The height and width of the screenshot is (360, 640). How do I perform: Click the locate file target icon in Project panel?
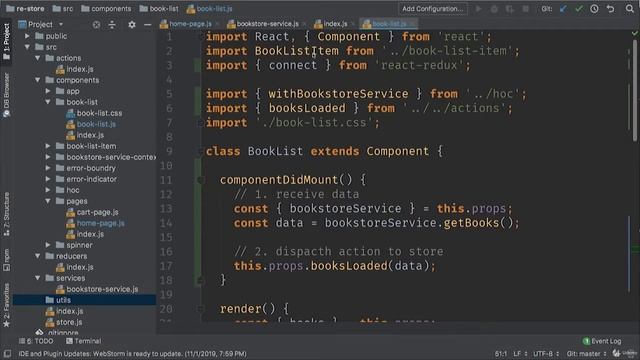pos(96,24)
